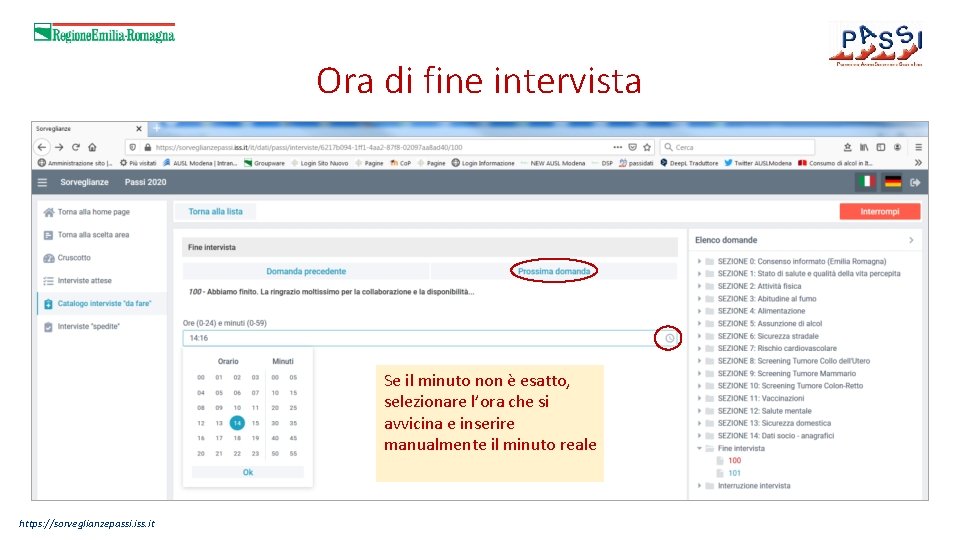The height and width of the screenshot is (540, 960).
Task: Open Interviste "spedite" in sidebar
Action: tap(89, 326)
